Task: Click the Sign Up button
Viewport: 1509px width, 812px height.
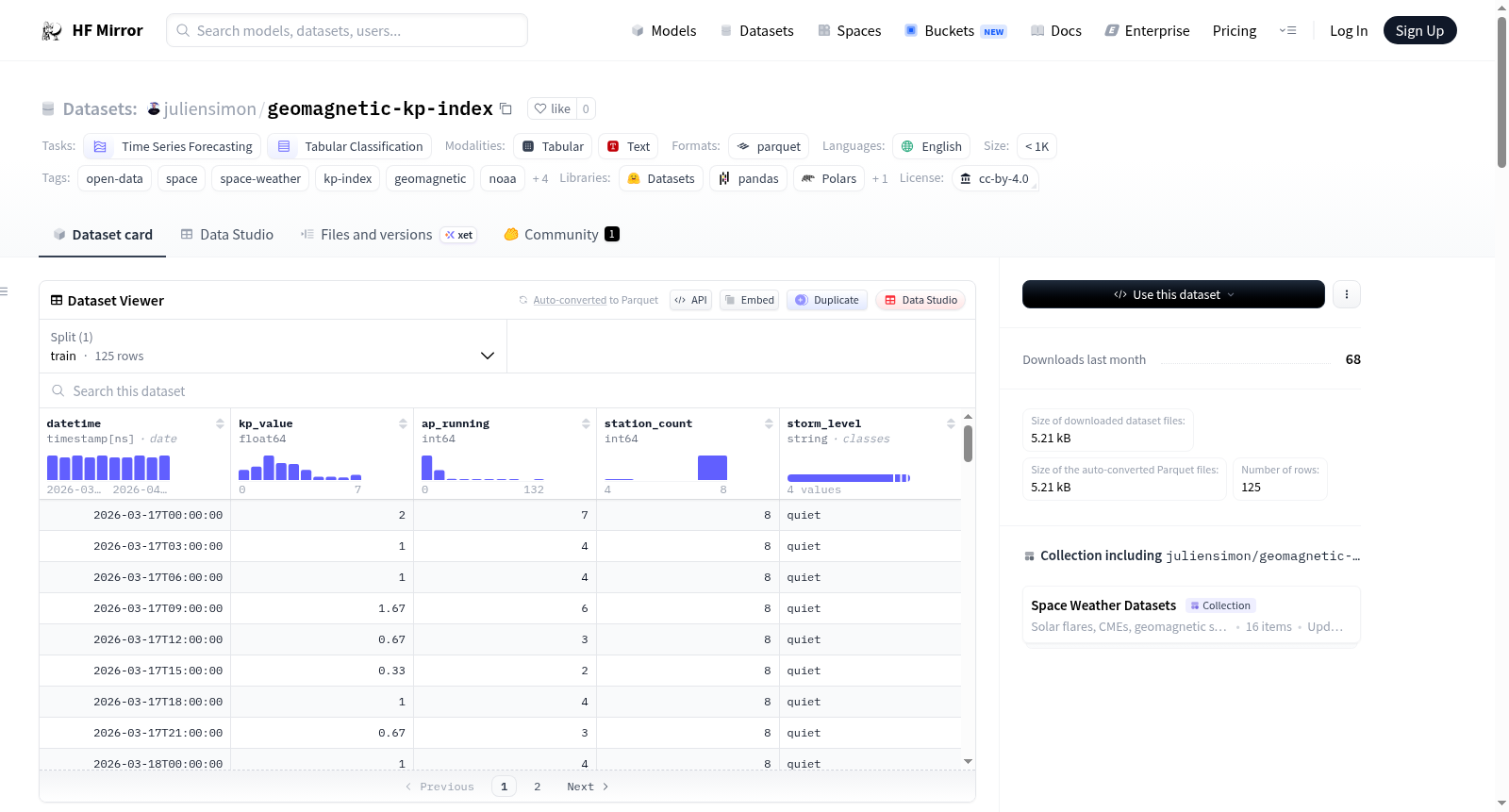Action: point(1419,30)
